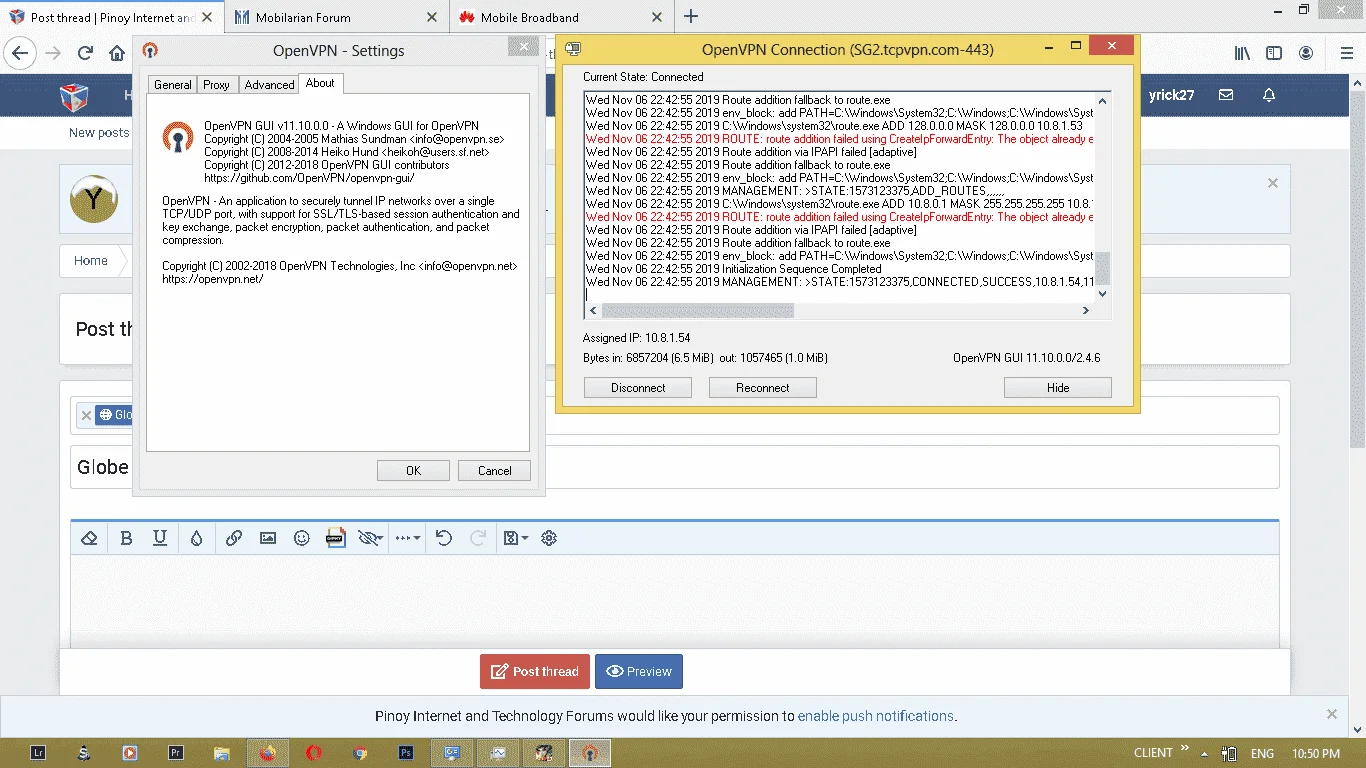Click the Preview button
This screenshot has height=768, width=1366.
click(639, 672)
